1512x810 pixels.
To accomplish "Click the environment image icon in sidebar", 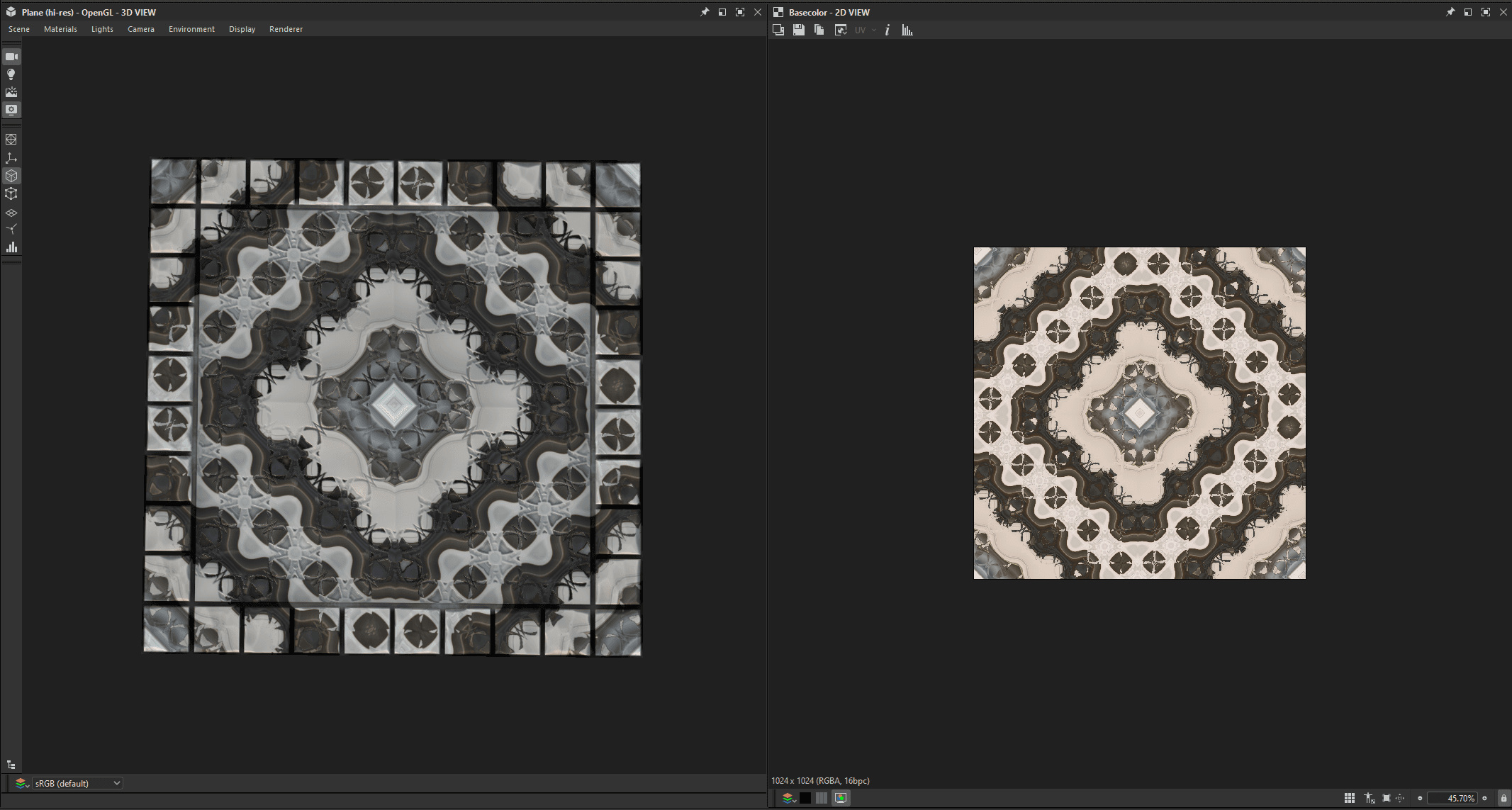I will click(x=11, y=92).
